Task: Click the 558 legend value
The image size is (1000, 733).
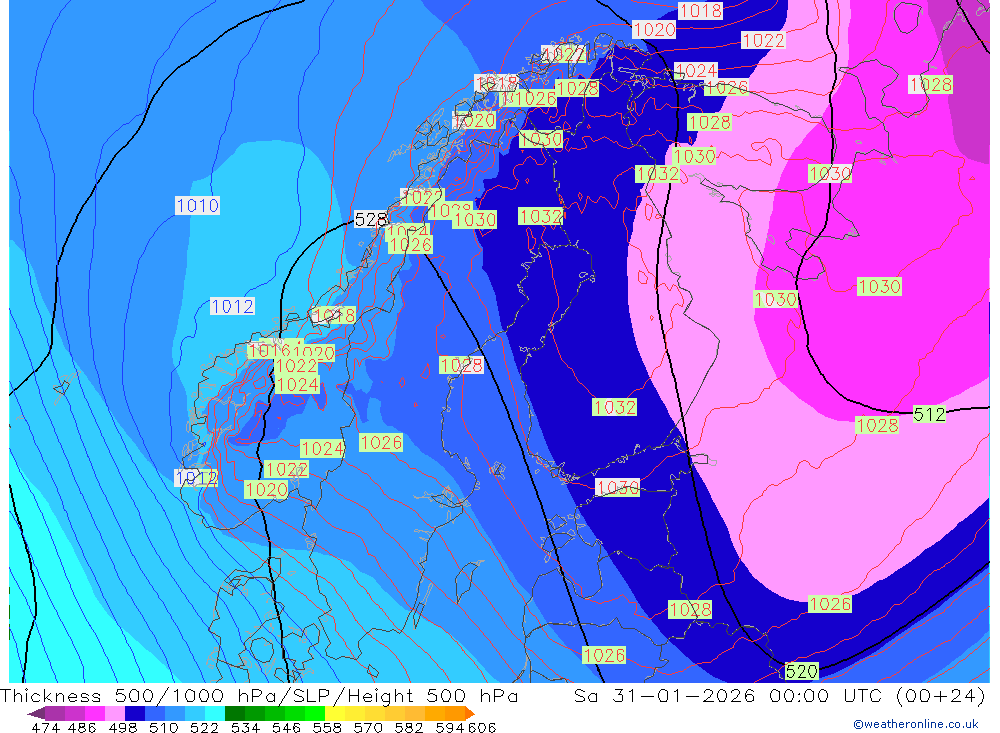Action: [x=327, y=727]
